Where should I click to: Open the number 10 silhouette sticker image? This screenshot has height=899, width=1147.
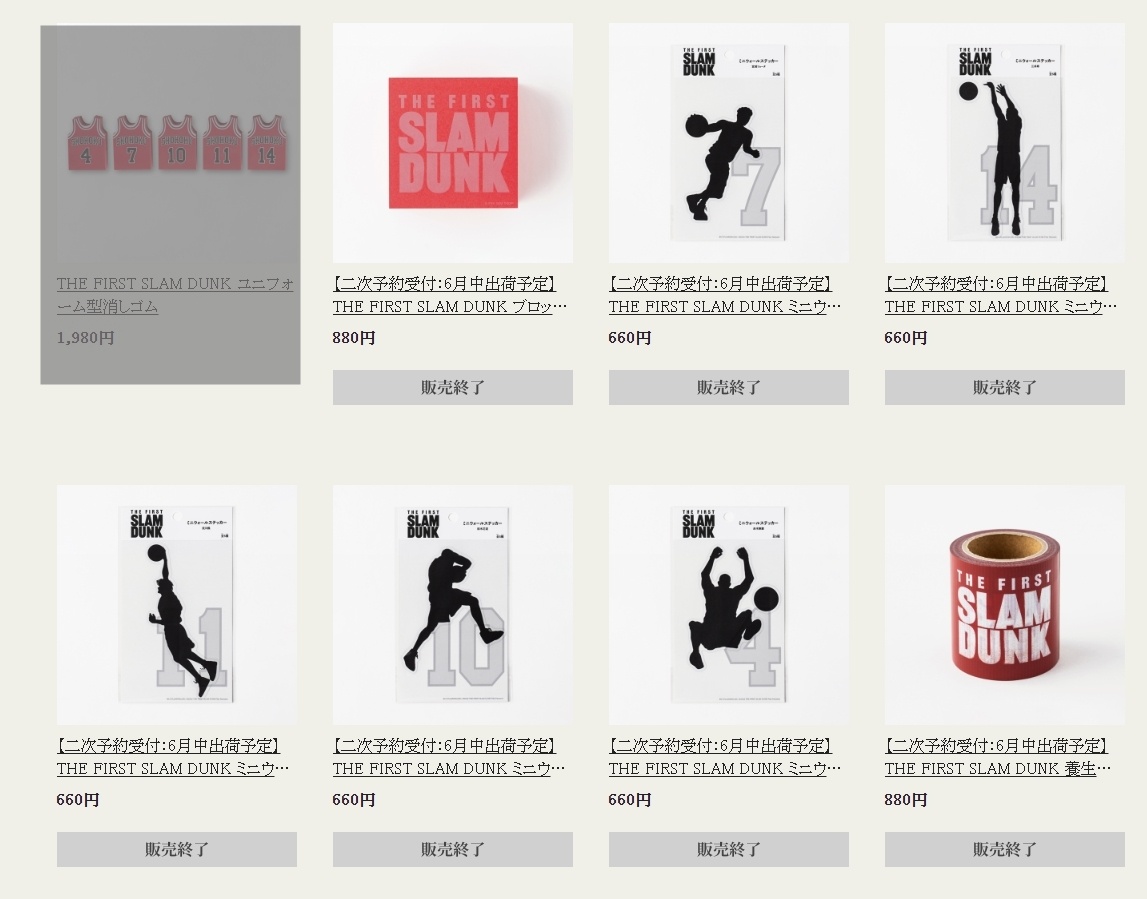coord(453,605)
